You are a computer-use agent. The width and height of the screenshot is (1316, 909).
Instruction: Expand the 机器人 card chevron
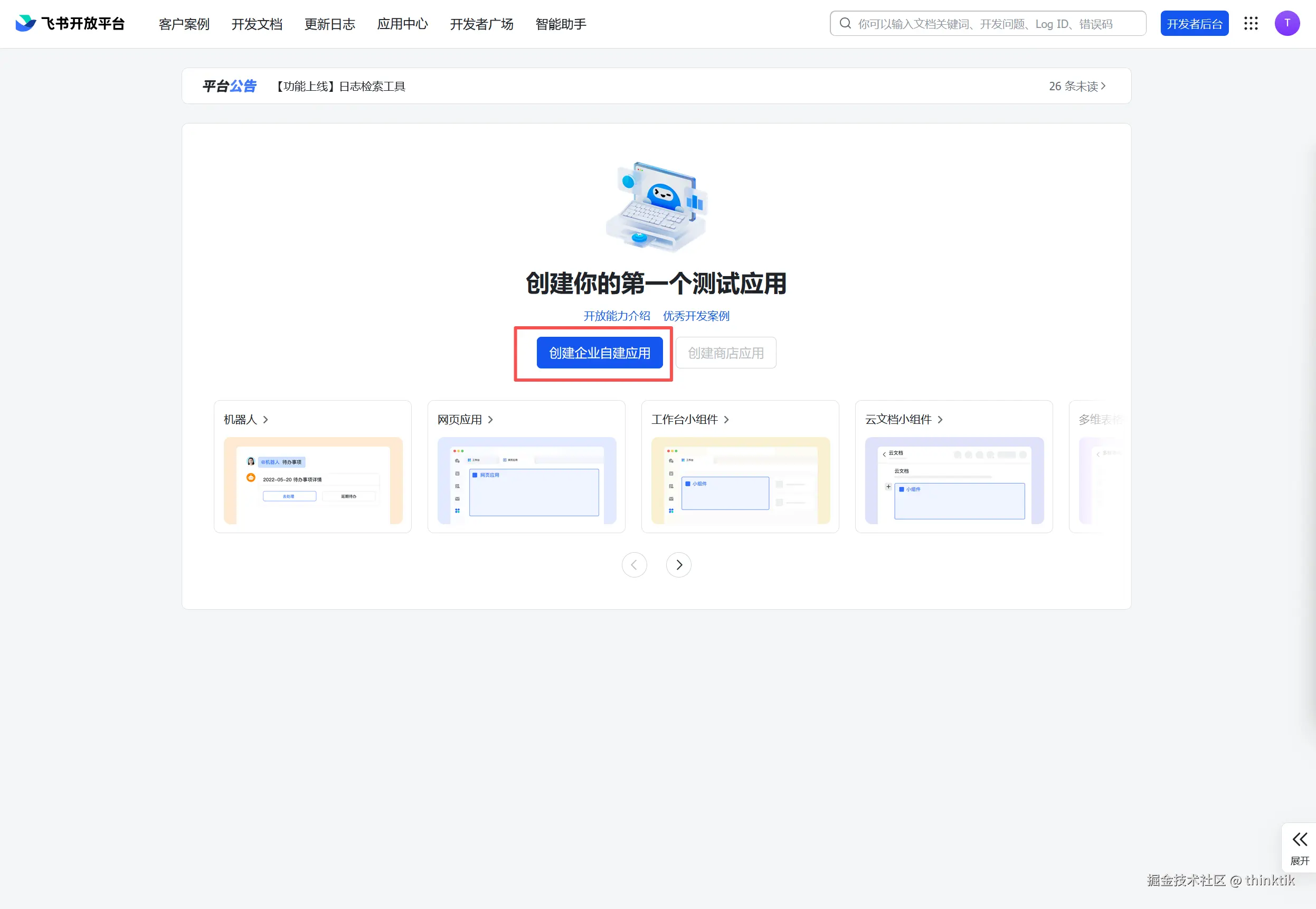click(x=266, y=420)
